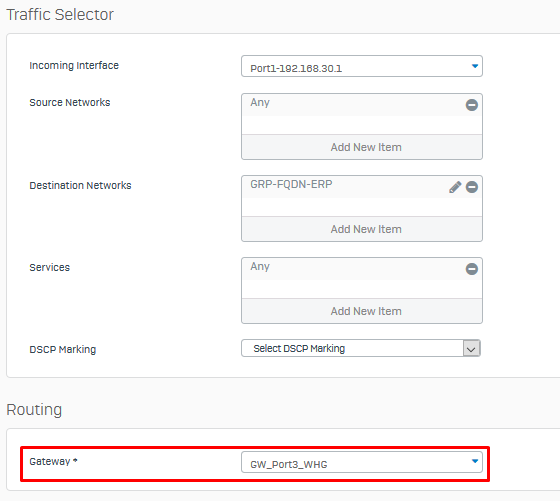Click the Gateway field label
560x501 pixels.
[53, 461]
